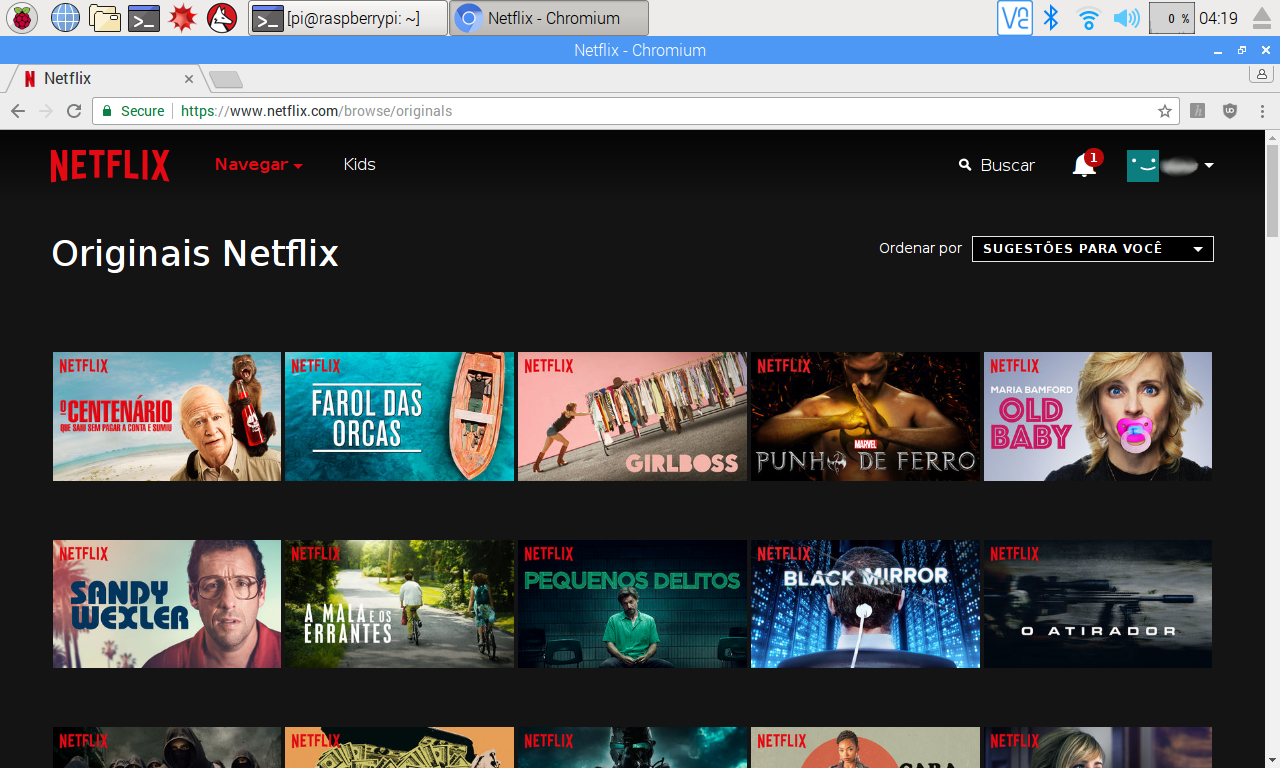Go to the Netflix home logo

(110, 165)
